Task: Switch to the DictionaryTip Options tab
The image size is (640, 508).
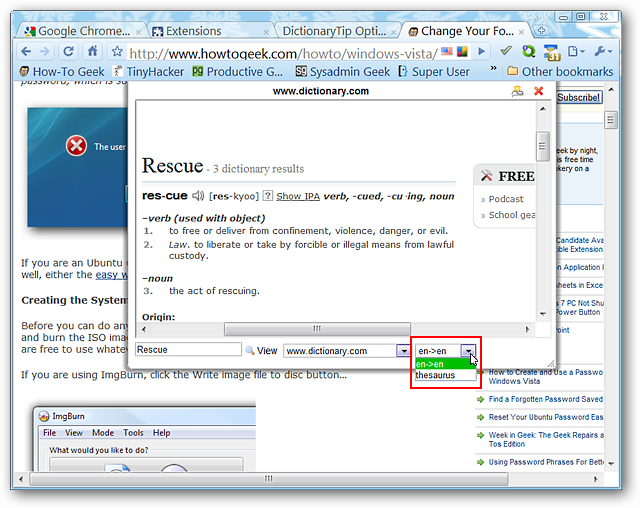Action: 334,31
